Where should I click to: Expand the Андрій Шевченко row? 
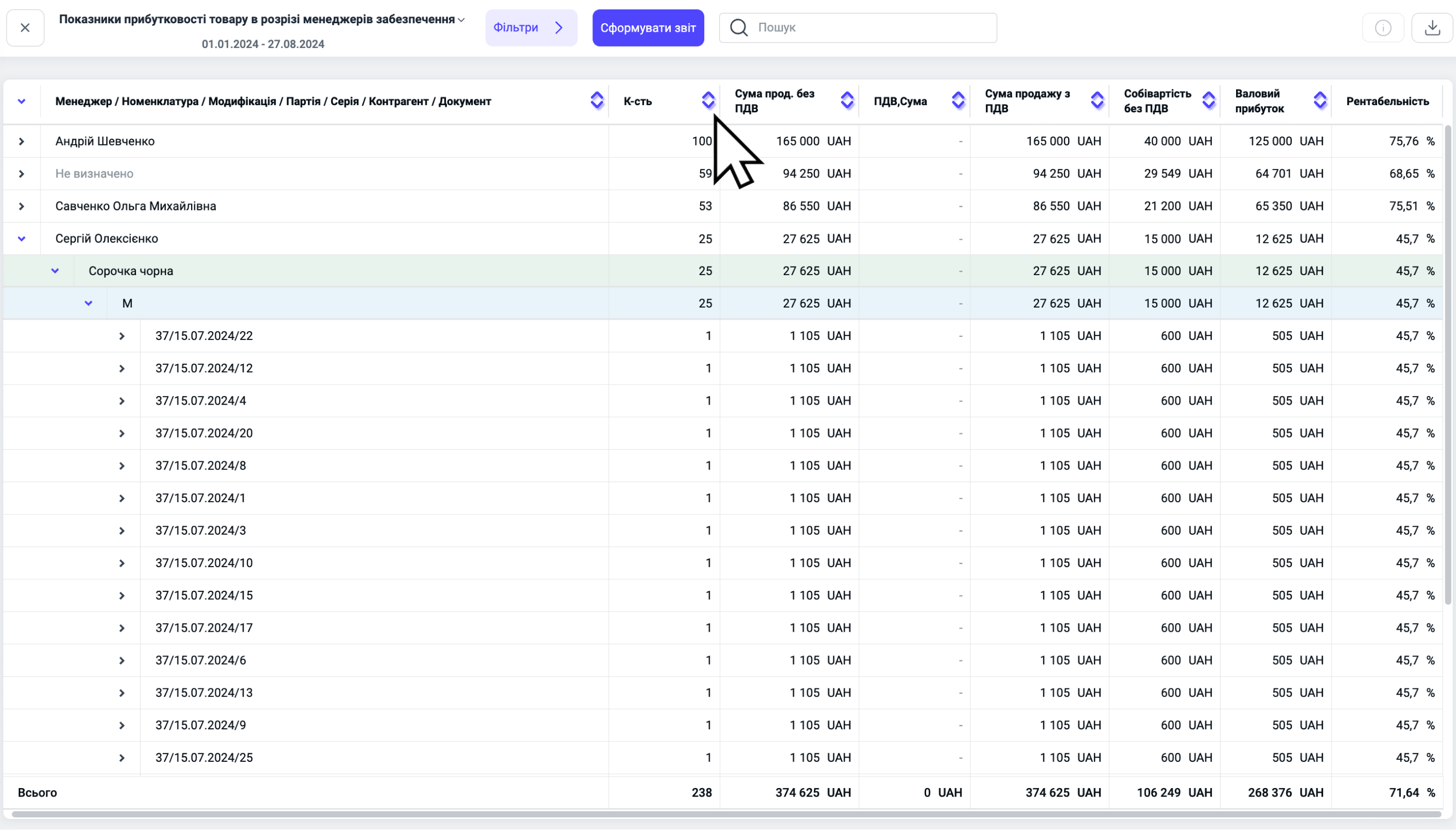tap(22, 142)
